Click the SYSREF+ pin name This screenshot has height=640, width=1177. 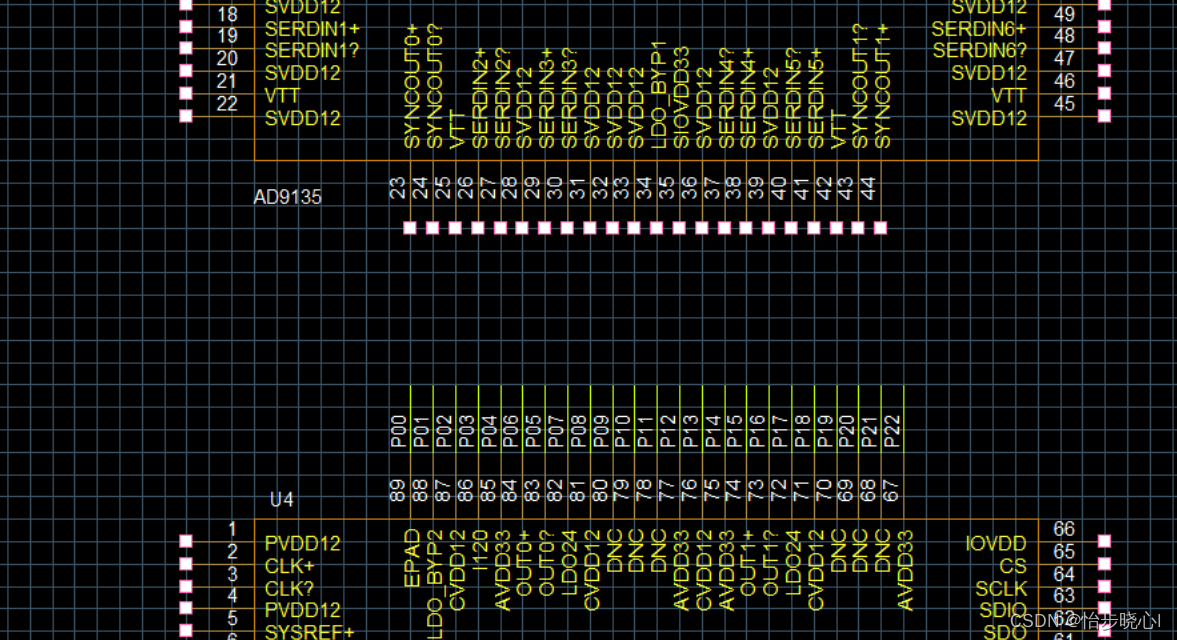(x=309, y=632)
